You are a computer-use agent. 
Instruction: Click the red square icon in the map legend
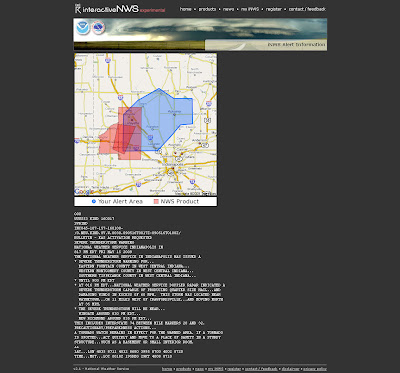(156, 201)
